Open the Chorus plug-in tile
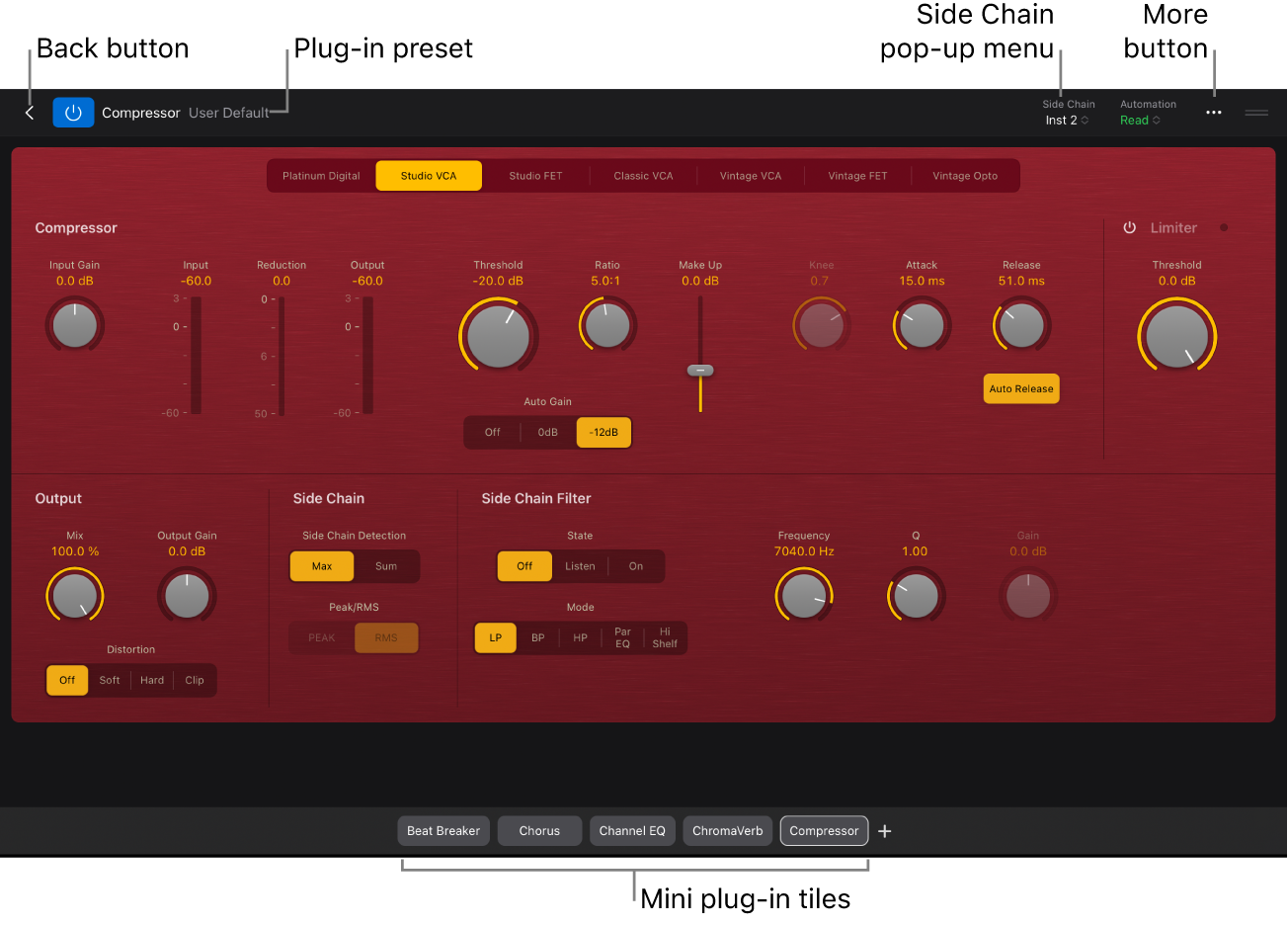Viewport: 1288px width, 925px height. pyautogui.click(x=539, y=831)
